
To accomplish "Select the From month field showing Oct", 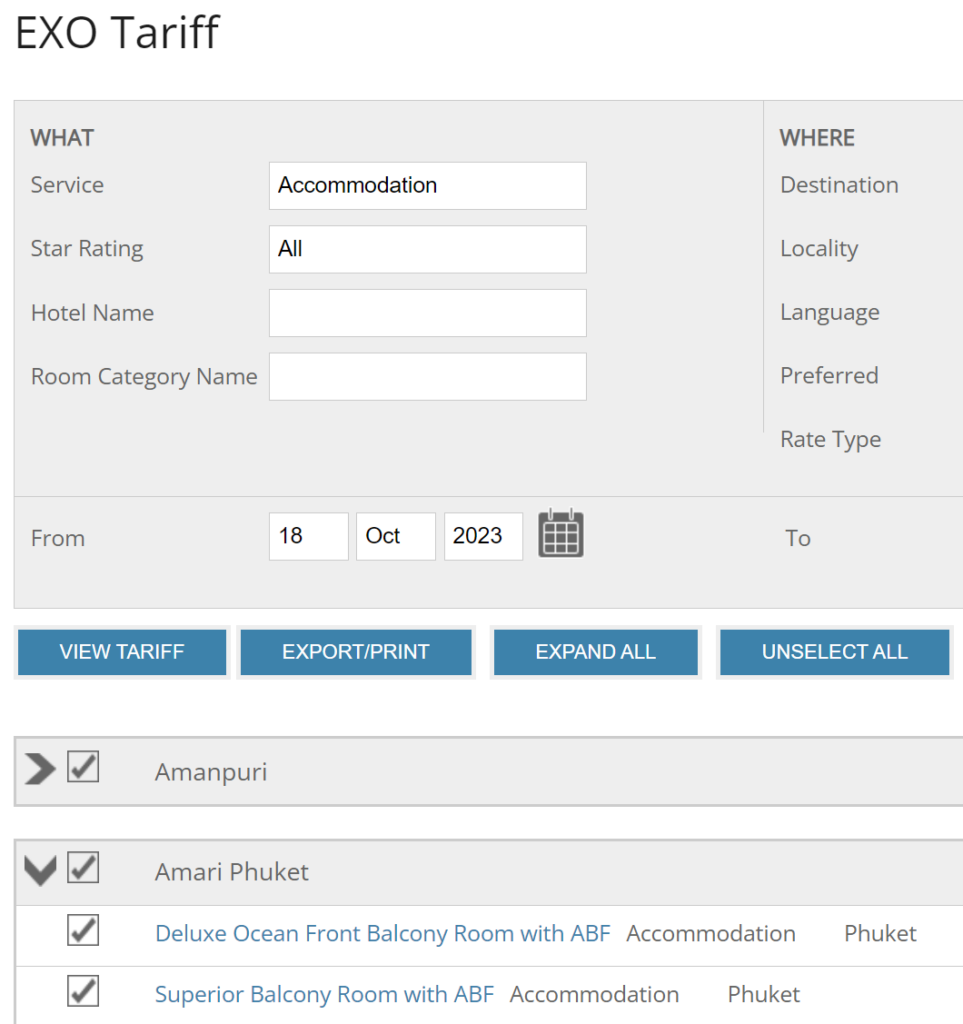I will (x=395, y=536).
